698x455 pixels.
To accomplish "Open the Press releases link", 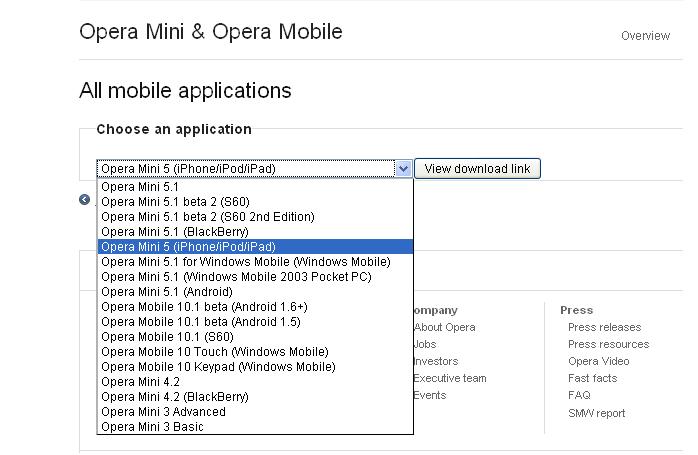I will point(604,327).
